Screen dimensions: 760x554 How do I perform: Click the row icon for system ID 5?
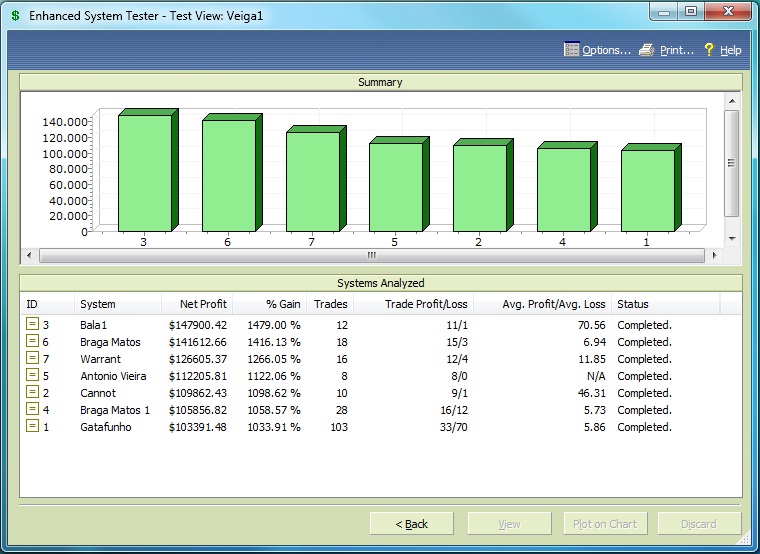[32, 375]
